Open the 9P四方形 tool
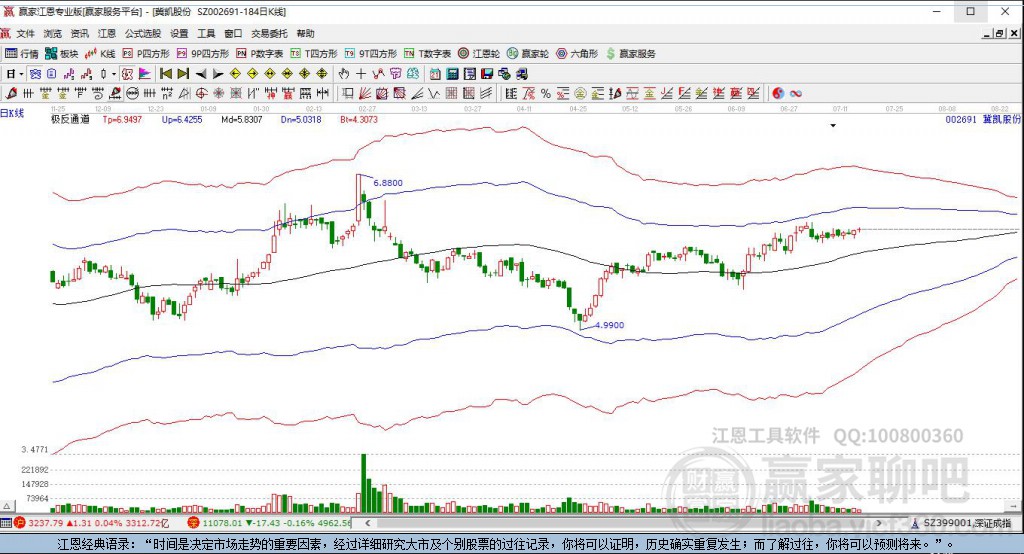 (202, 54)
